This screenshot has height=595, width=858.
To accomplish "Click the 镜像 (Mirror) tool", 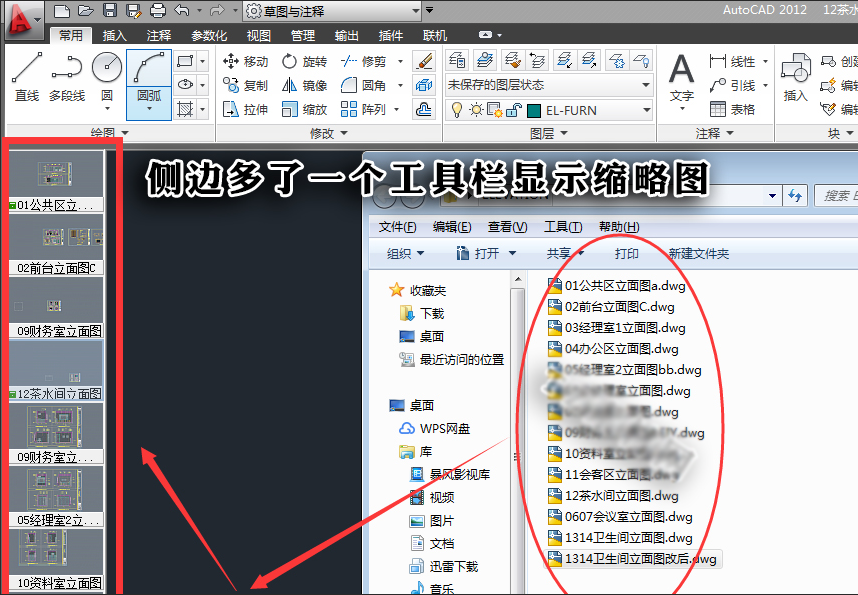I will 304,86.
